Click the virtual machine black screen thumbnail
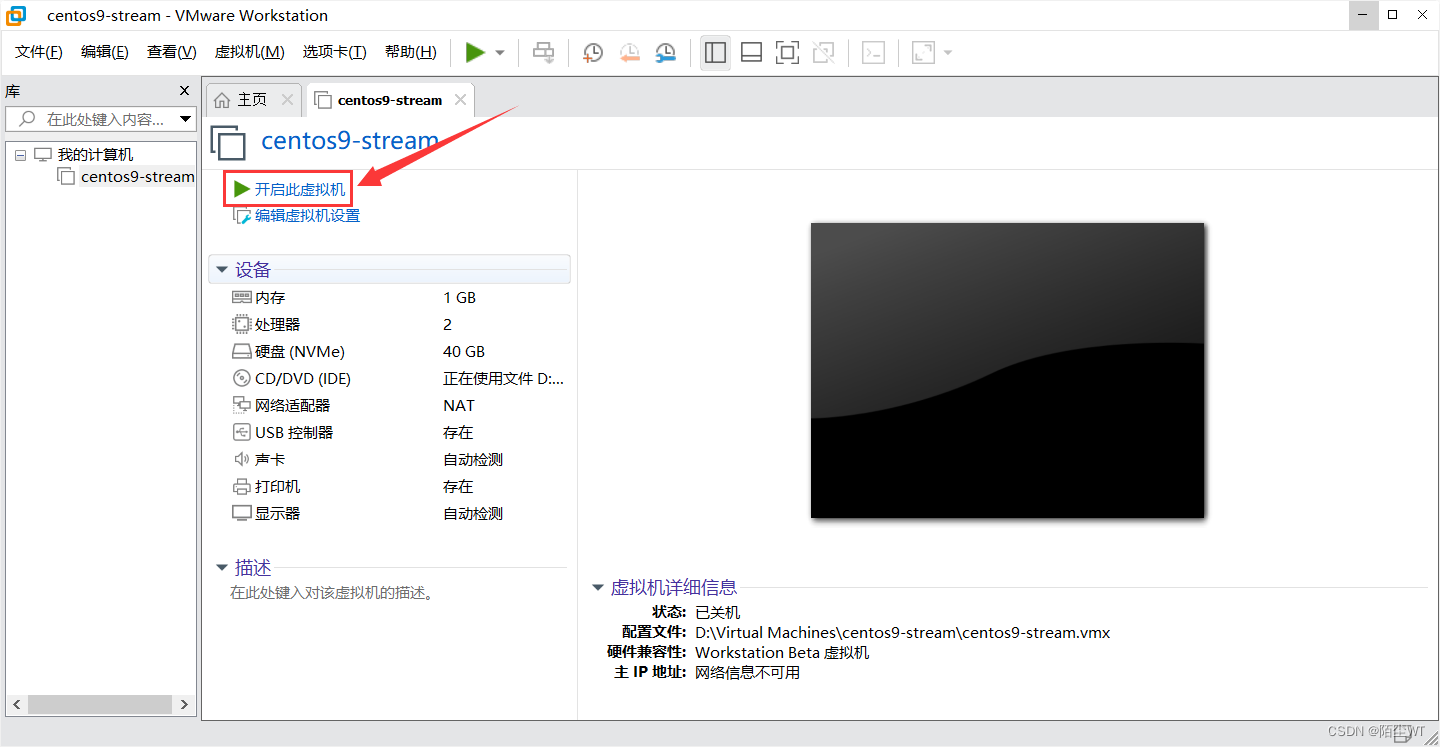This screenshot has height=747, width=1440. pos(1007,370)
